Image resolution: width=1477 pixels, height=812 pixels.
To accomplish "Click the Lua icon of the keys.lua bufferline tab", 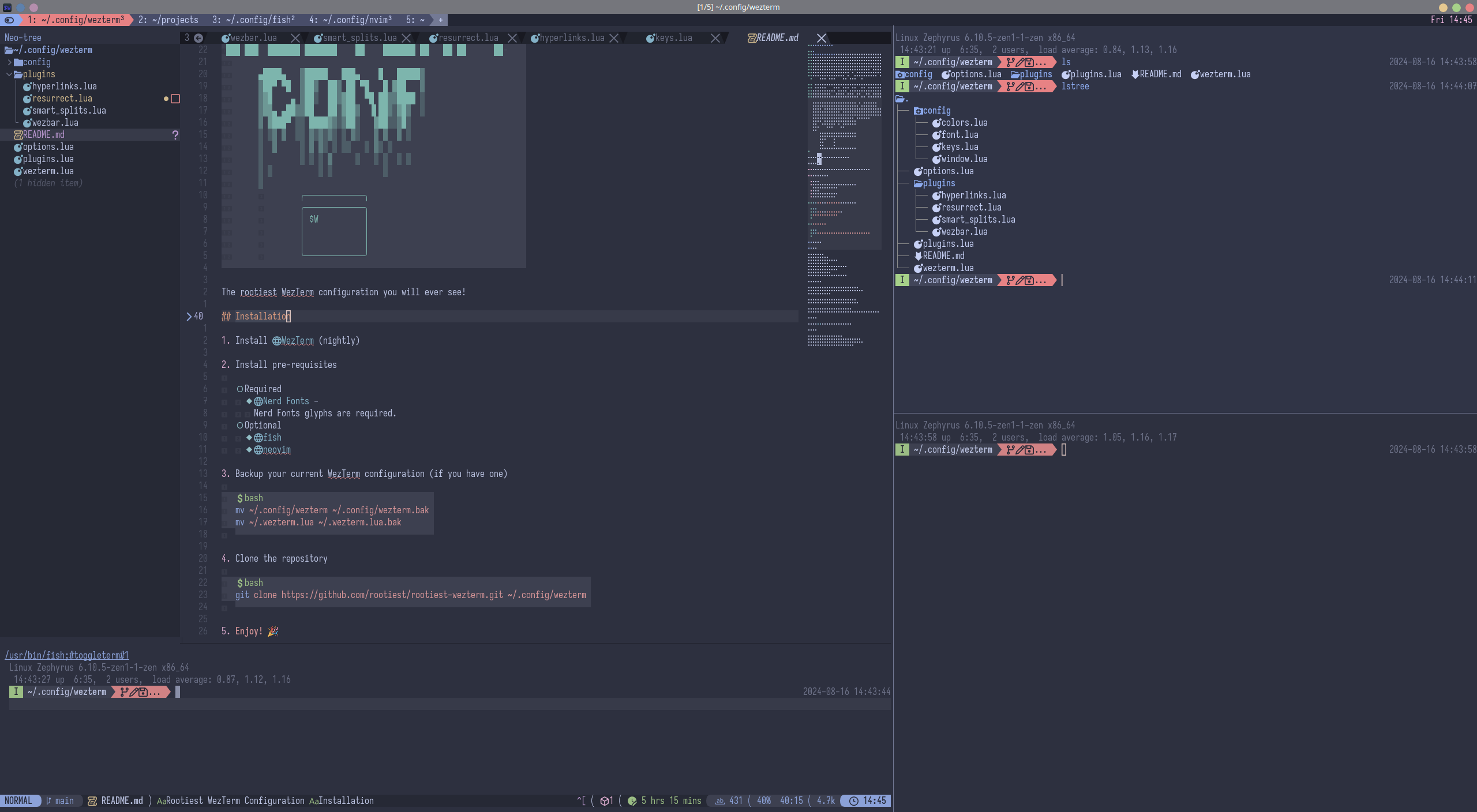I will point(650,38).
